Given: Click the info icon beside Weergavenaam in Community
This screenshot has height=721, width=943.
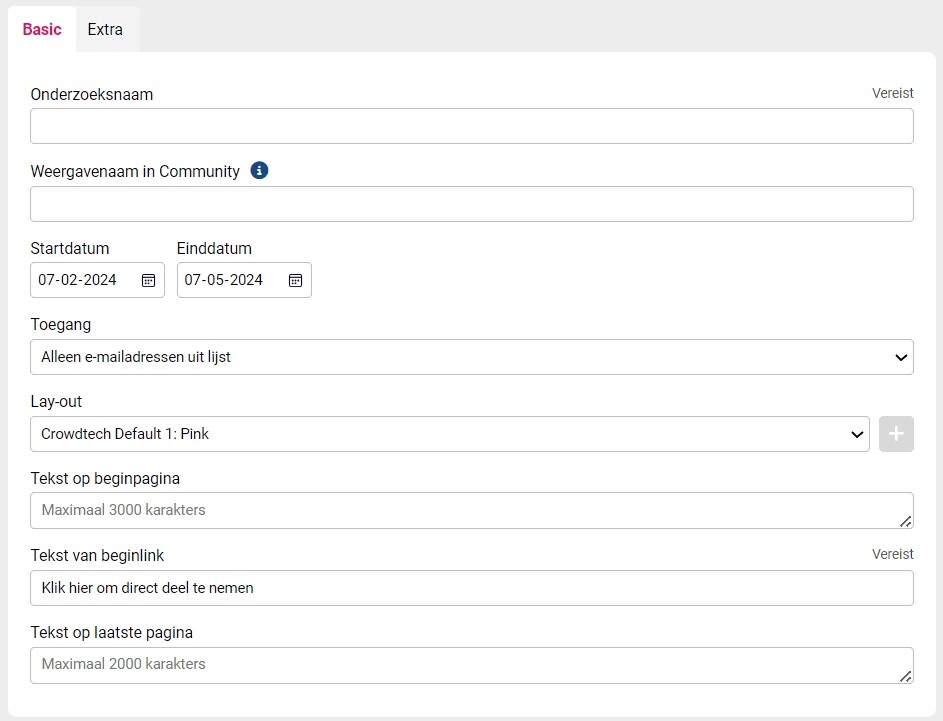Looking at the screenshot, I should coord(259,171).
